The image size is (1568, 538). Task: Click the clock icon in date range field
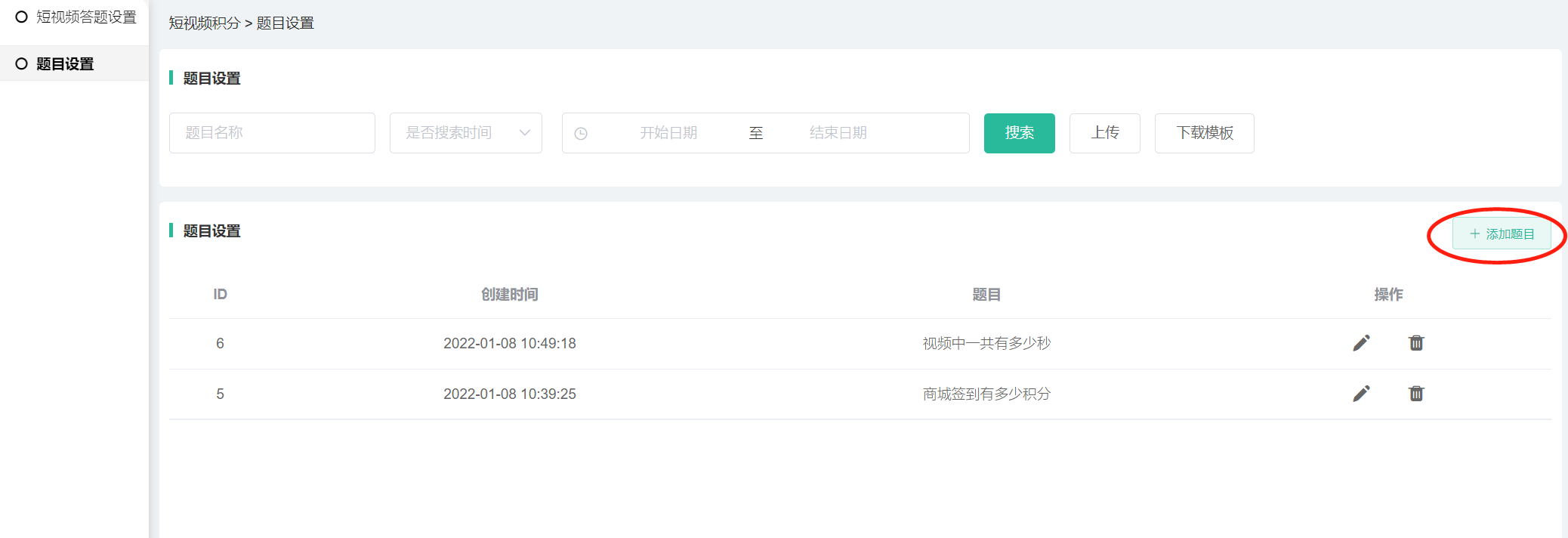tap(581, 134)
